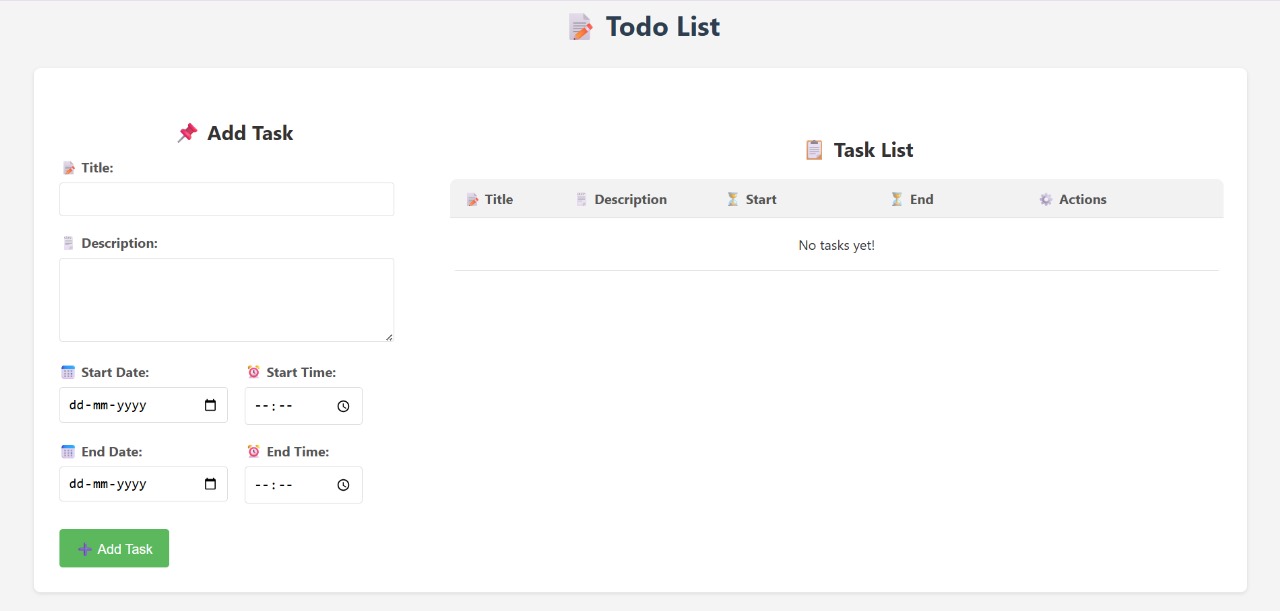Viewport: 1280px width, 611px height.
Task: Click the pushpin icon beside Add Task
Action: point(187,133)
